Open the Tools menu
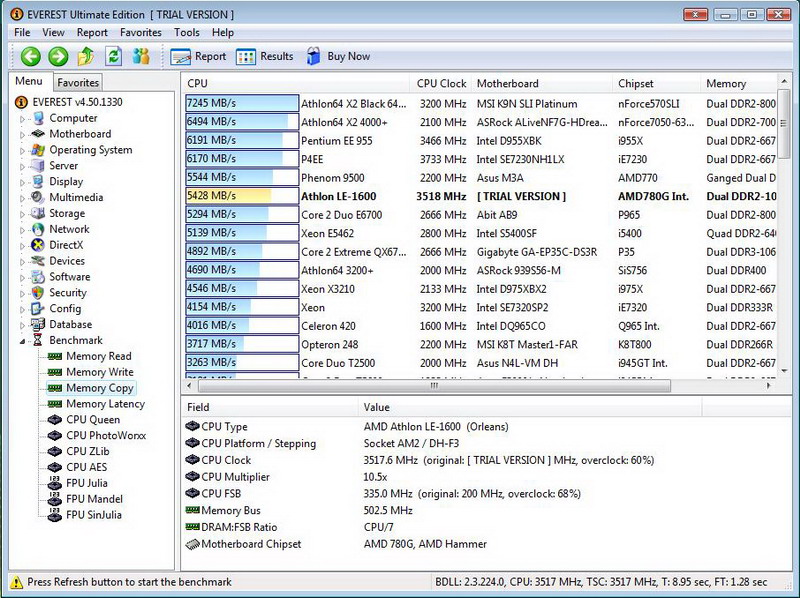The image size is (800, 598). coord(186,33)
